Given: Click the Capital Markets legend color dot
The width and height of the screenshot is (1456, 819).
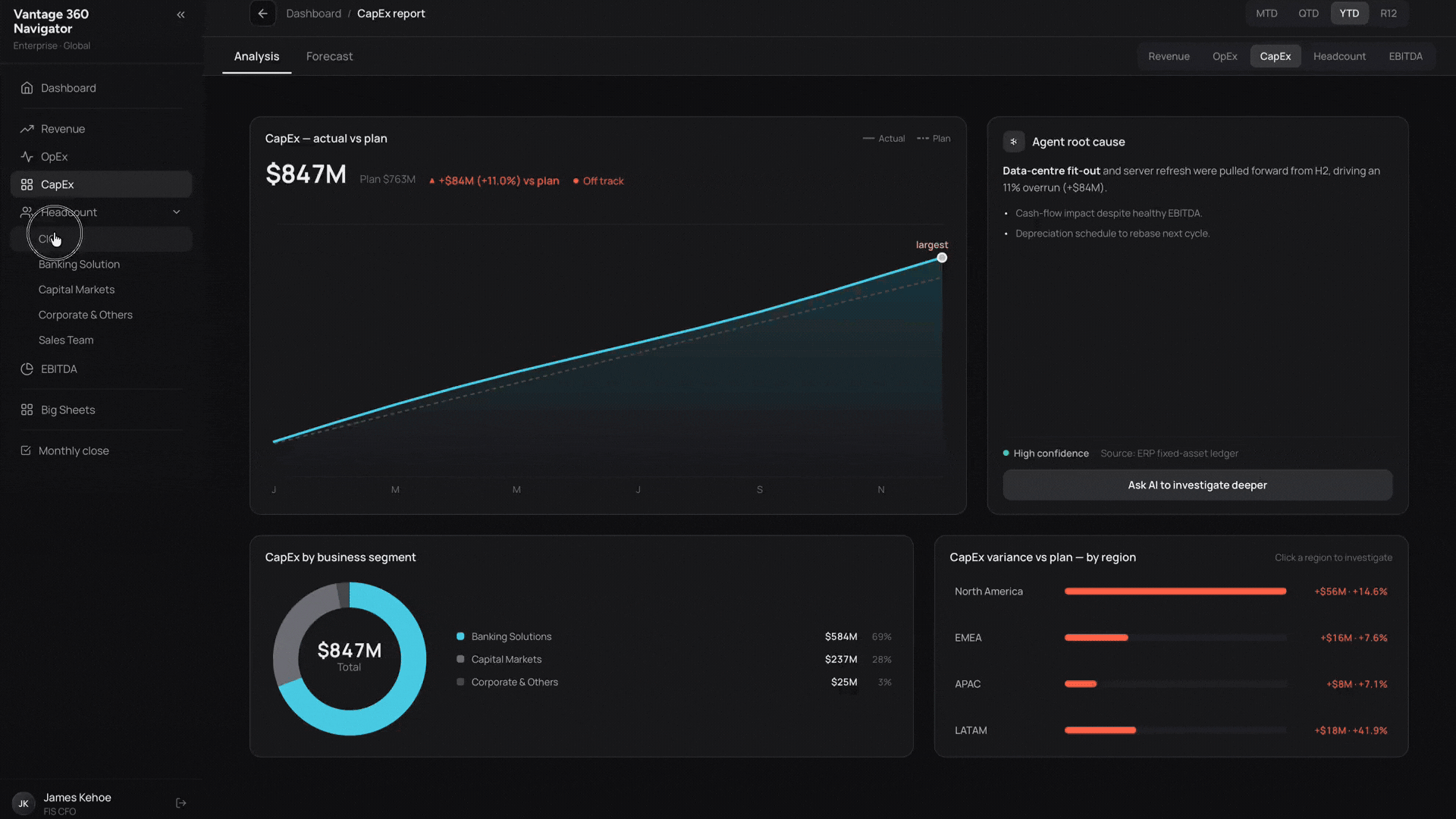Looking at the screenshot, I should 460,659.
